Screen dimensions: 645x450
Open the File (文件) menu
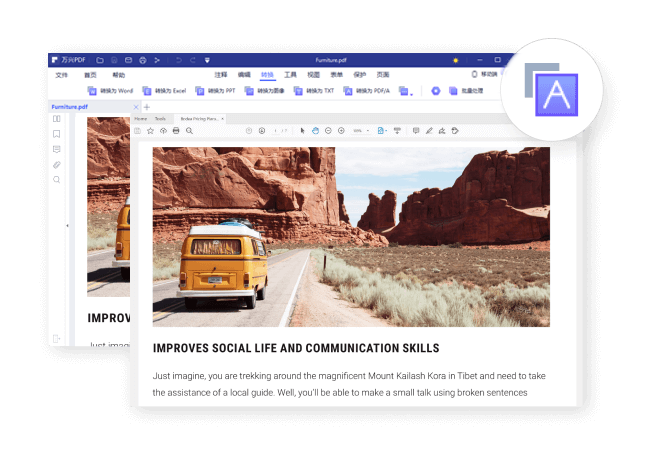click(x=62, y=75)
